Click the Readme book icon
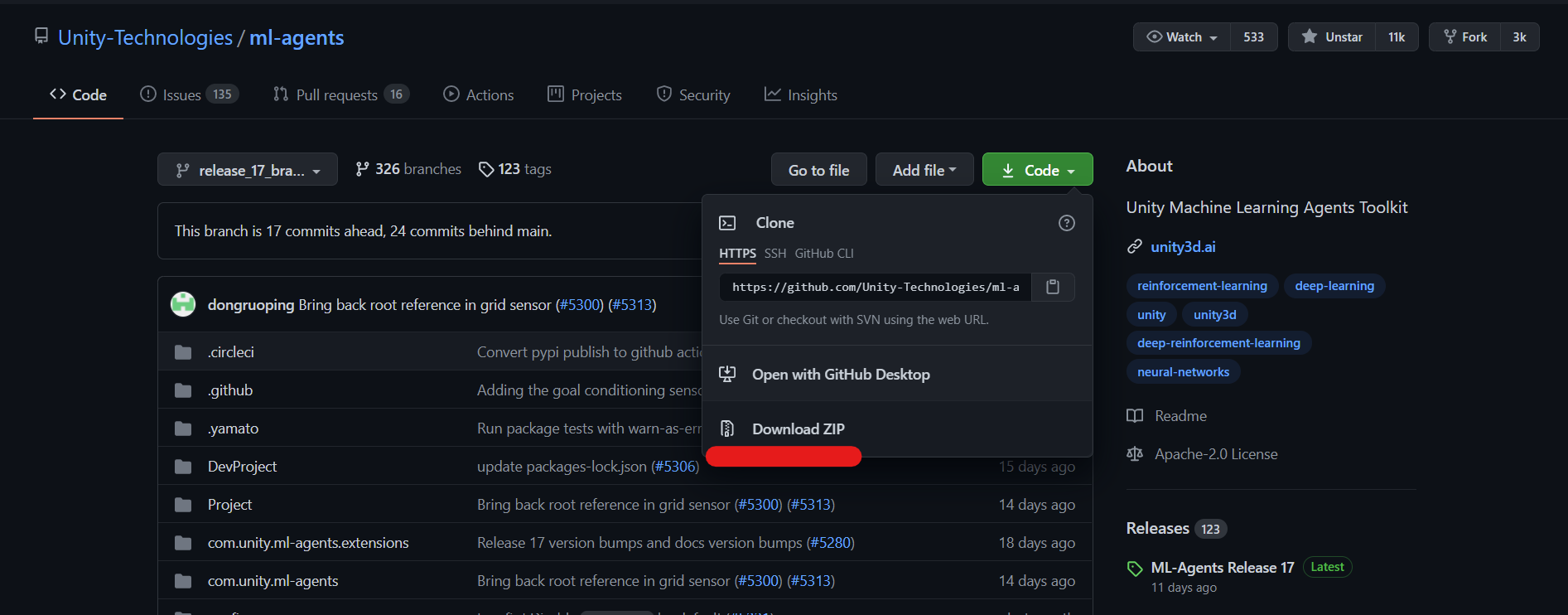This screenshot has width=1568, height=615. pos(1135,416)
